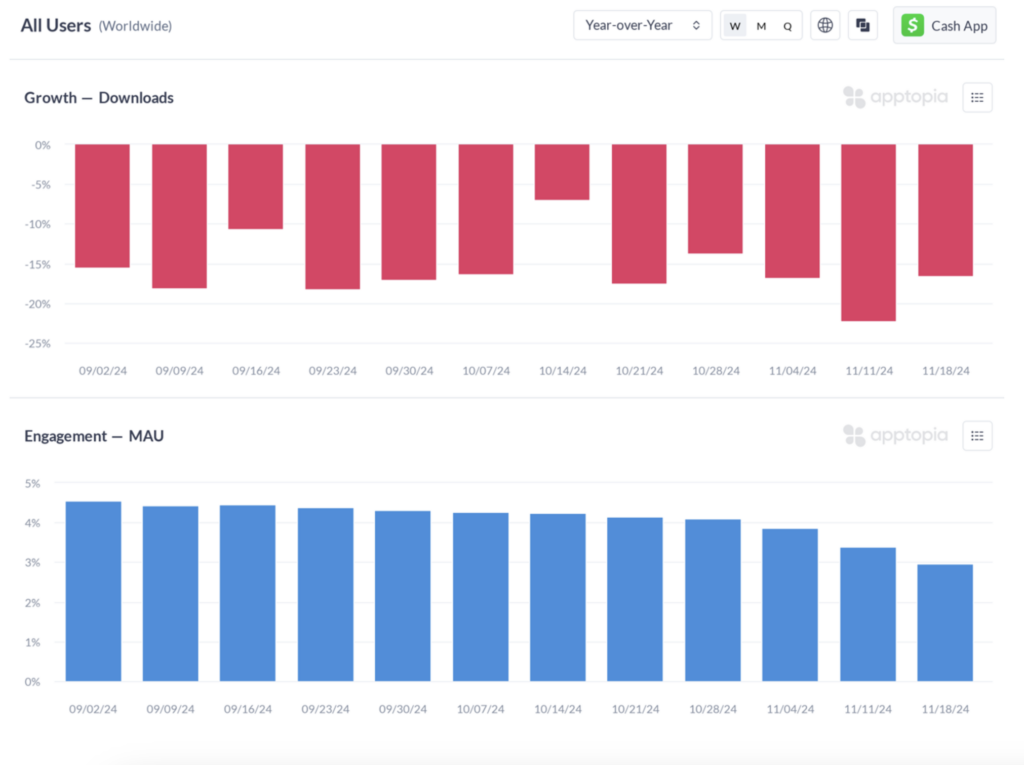Switch to the monthly M interval
Viewport: 1024px width, 765px height.
761,26
